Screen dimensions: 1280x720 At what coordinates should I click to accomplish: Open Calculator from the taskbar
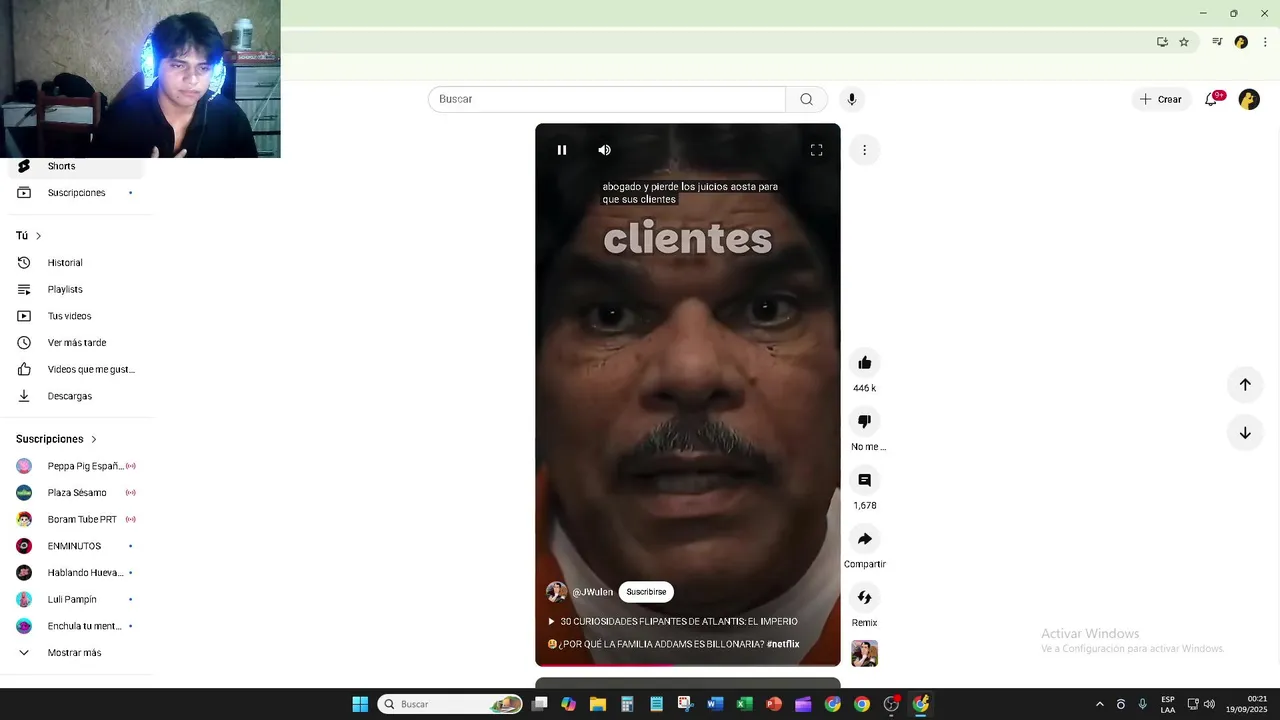[x=627, y=704]
